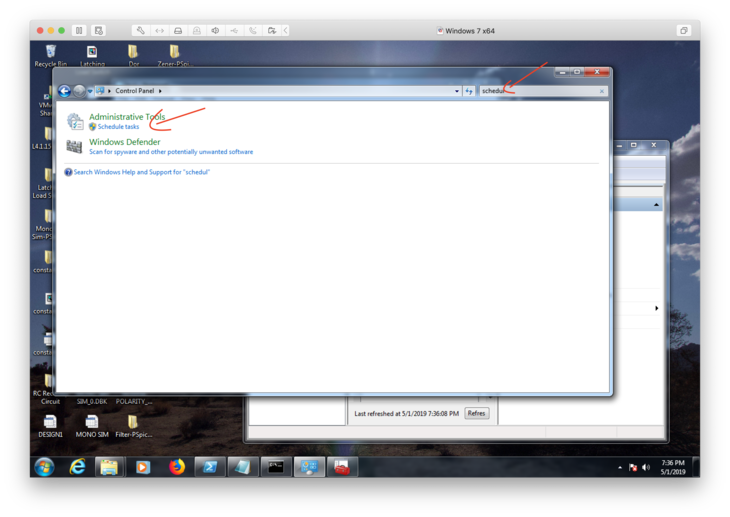
Task: Open the VMware settings wrench icon
Action: (x=141, y=31)
